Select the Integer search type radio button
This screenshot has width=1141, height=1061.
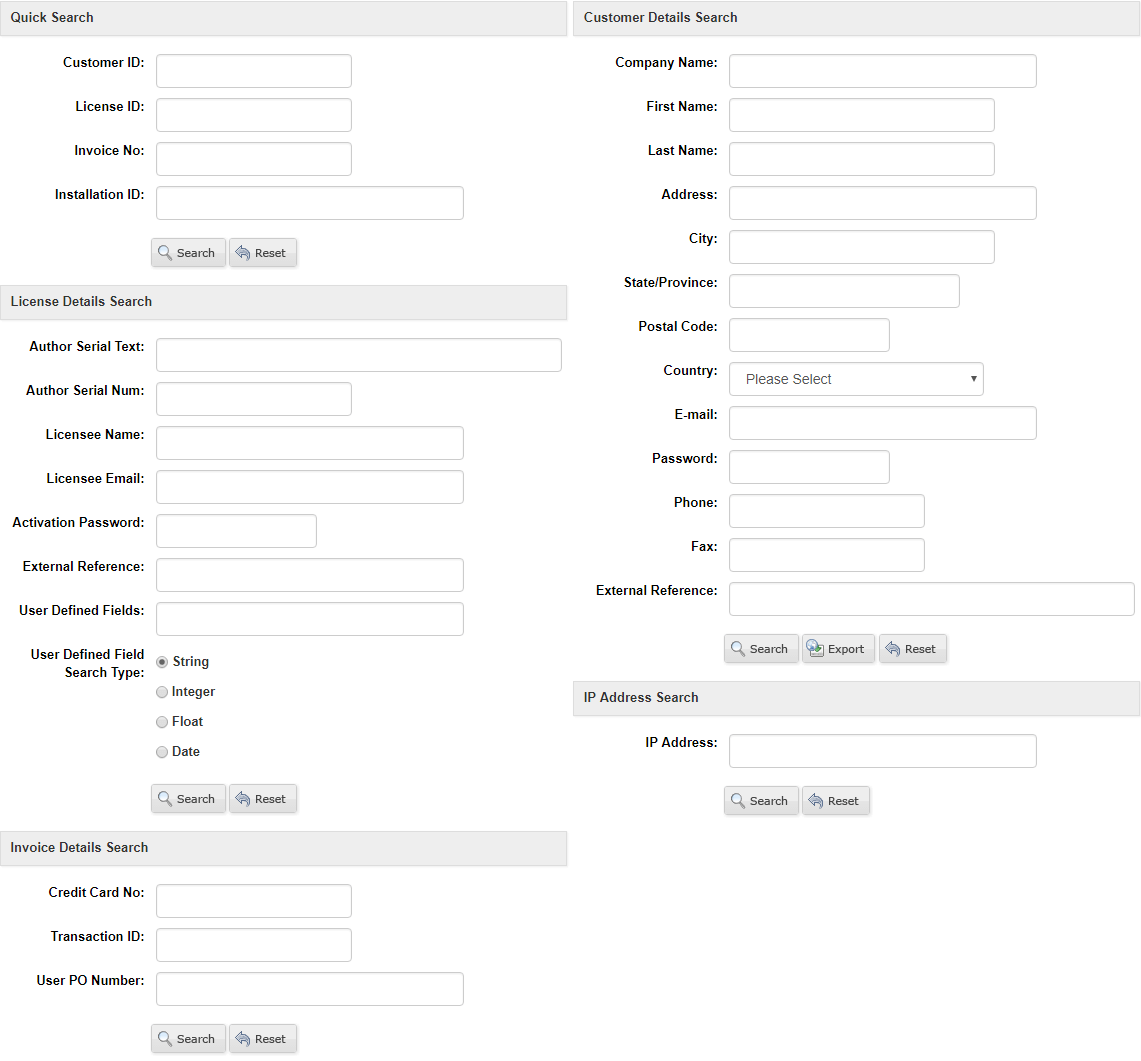[162, 692]
